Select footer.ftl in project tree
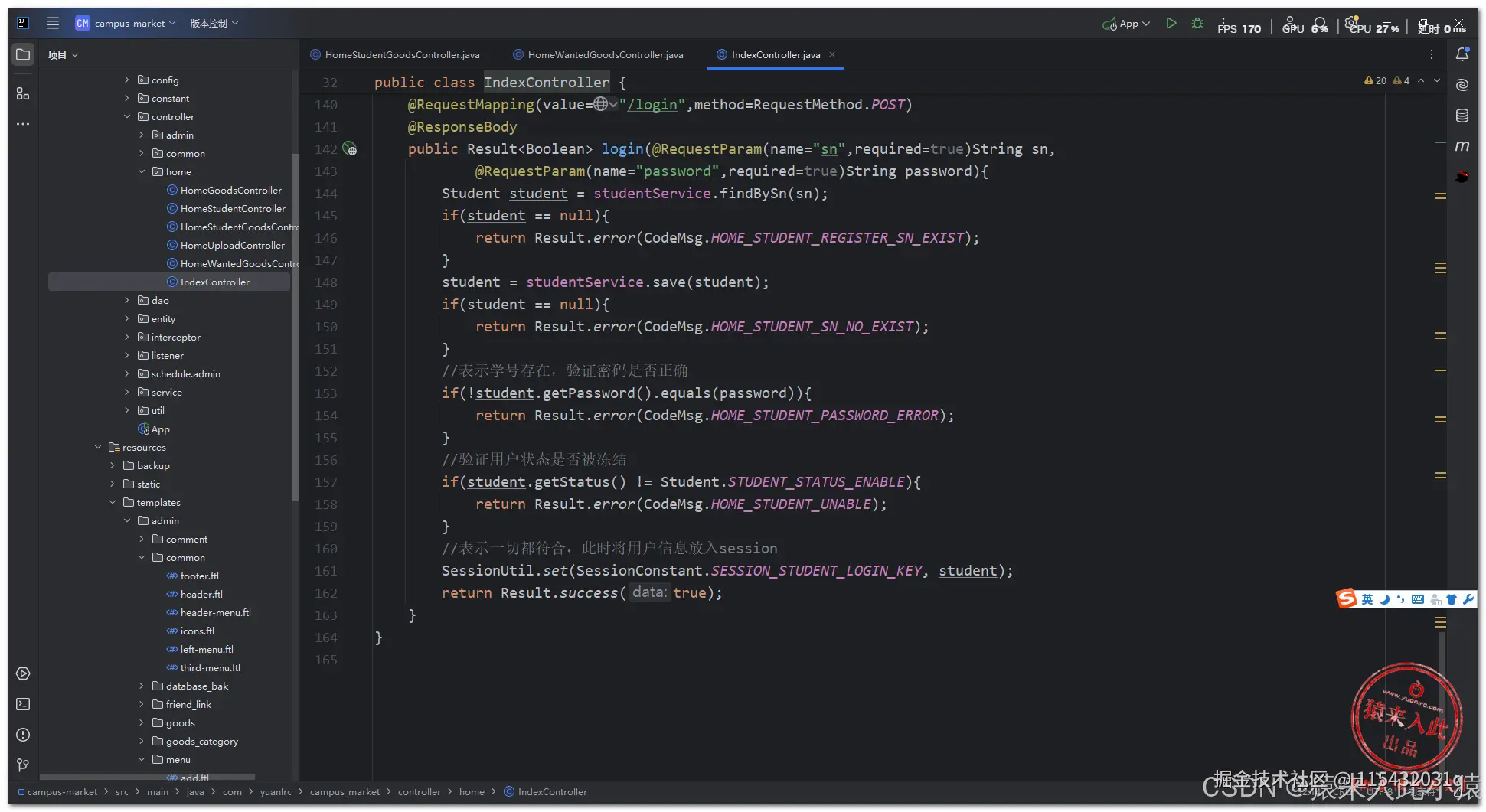1486x812 pixels. pos(192,576)
